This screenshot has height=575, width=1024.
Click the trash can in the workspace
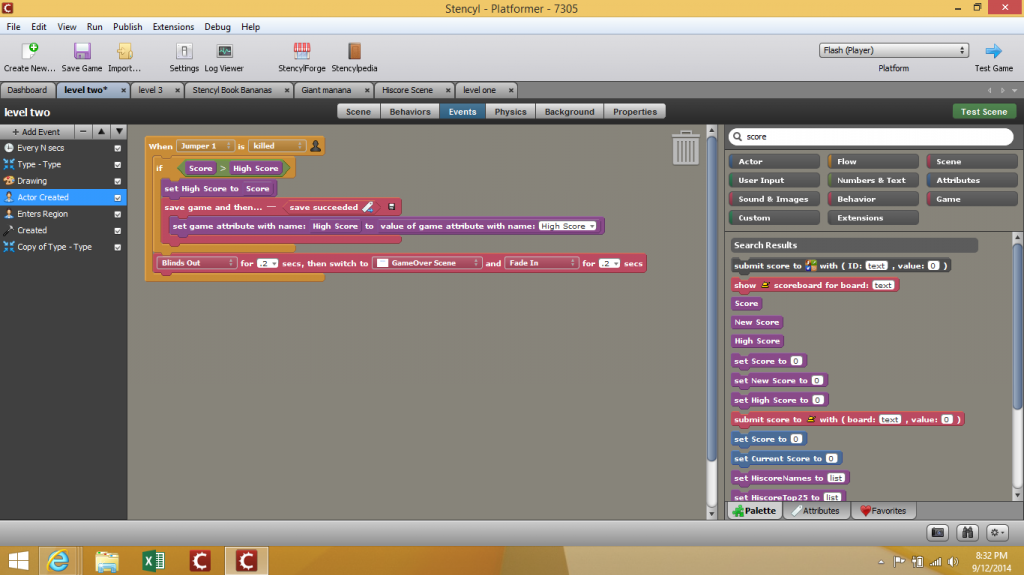[x=685, y=147]
